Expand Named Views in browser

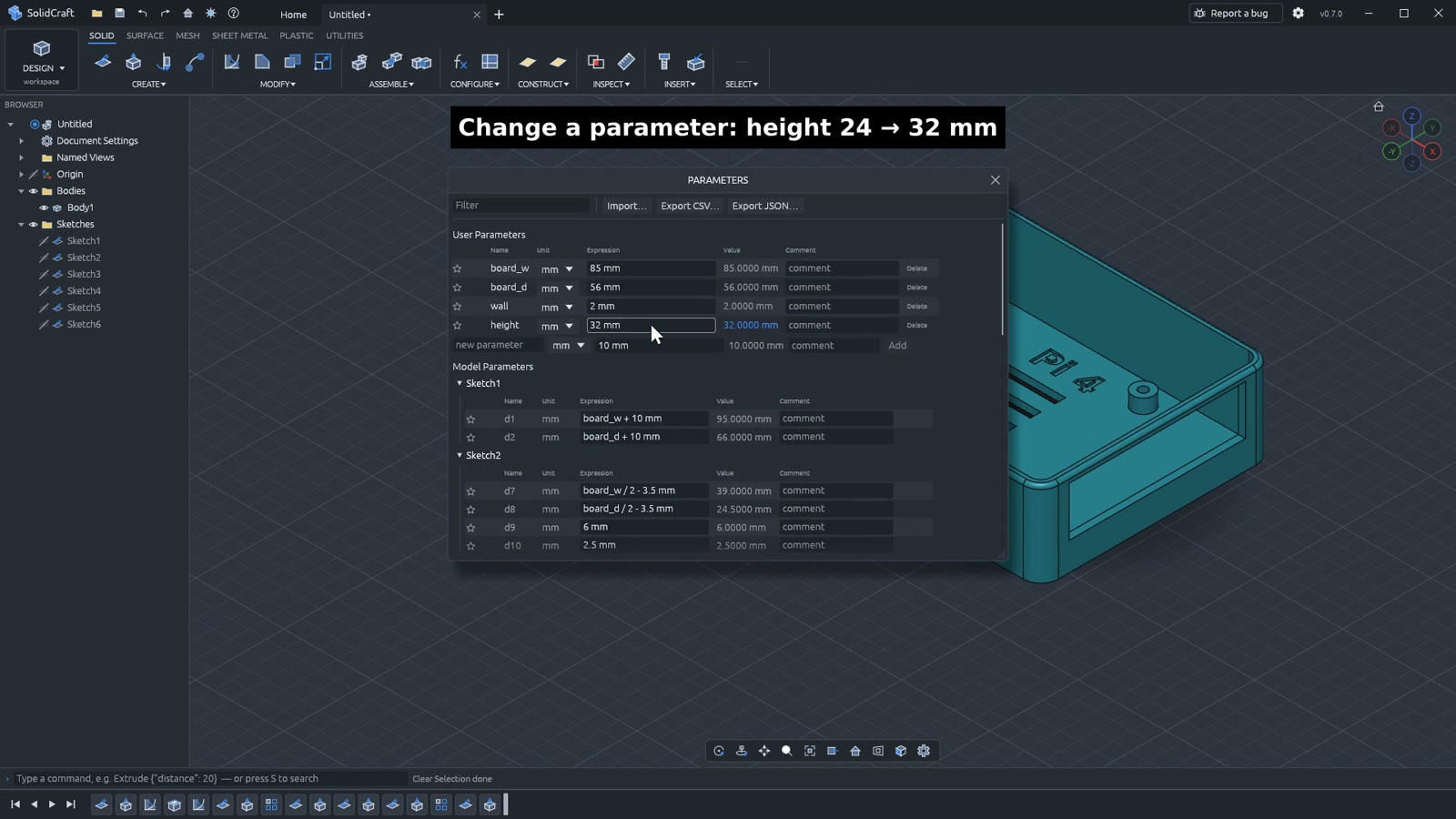[x=22, y=157]
